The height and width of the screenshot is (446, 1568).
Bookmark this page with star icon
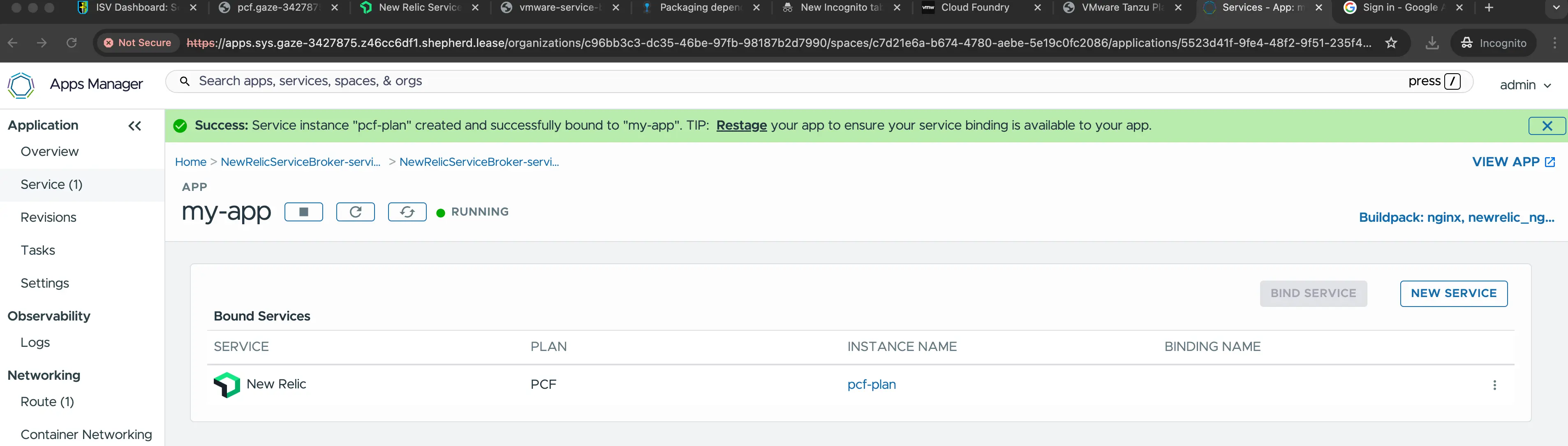click(x=1392, y=43)
